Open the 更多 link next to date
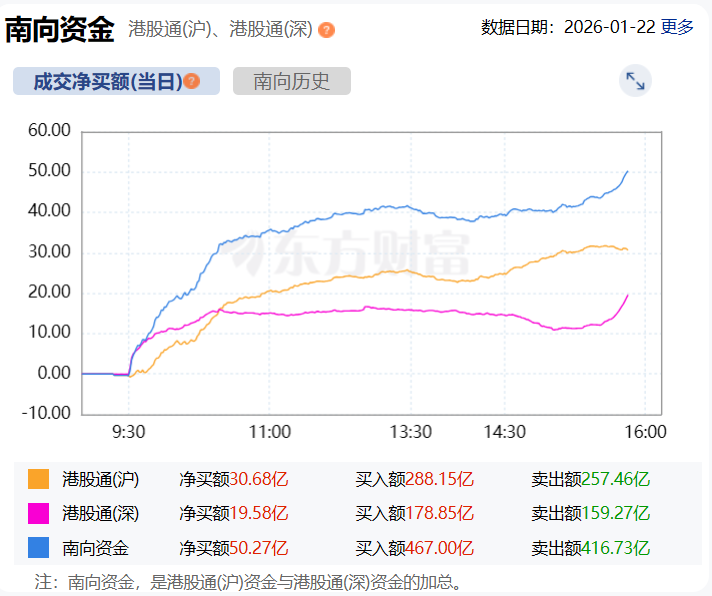Viewport: 712px width, 596px height. (677, 27)
